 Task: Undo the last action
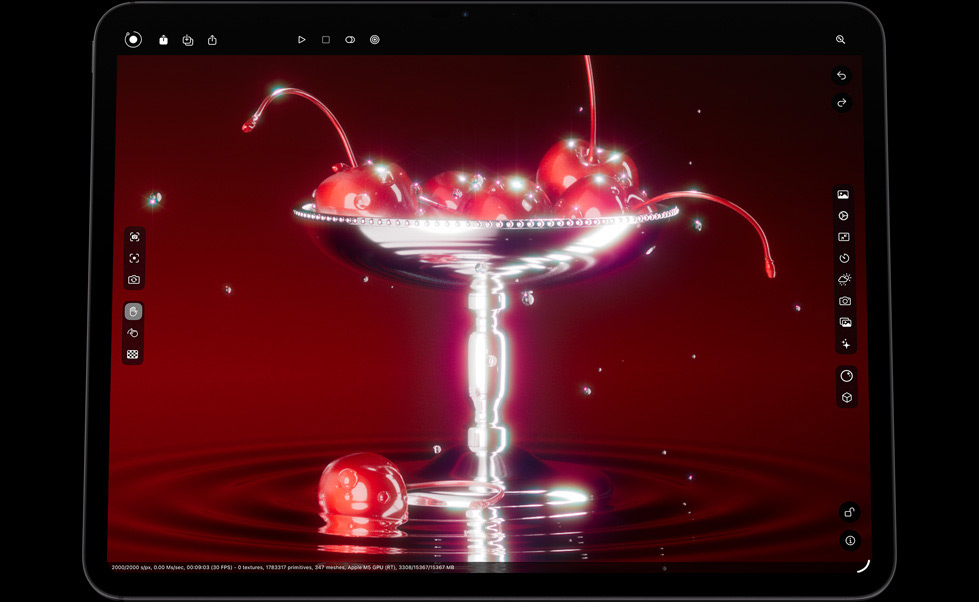[x=842, y=76]
